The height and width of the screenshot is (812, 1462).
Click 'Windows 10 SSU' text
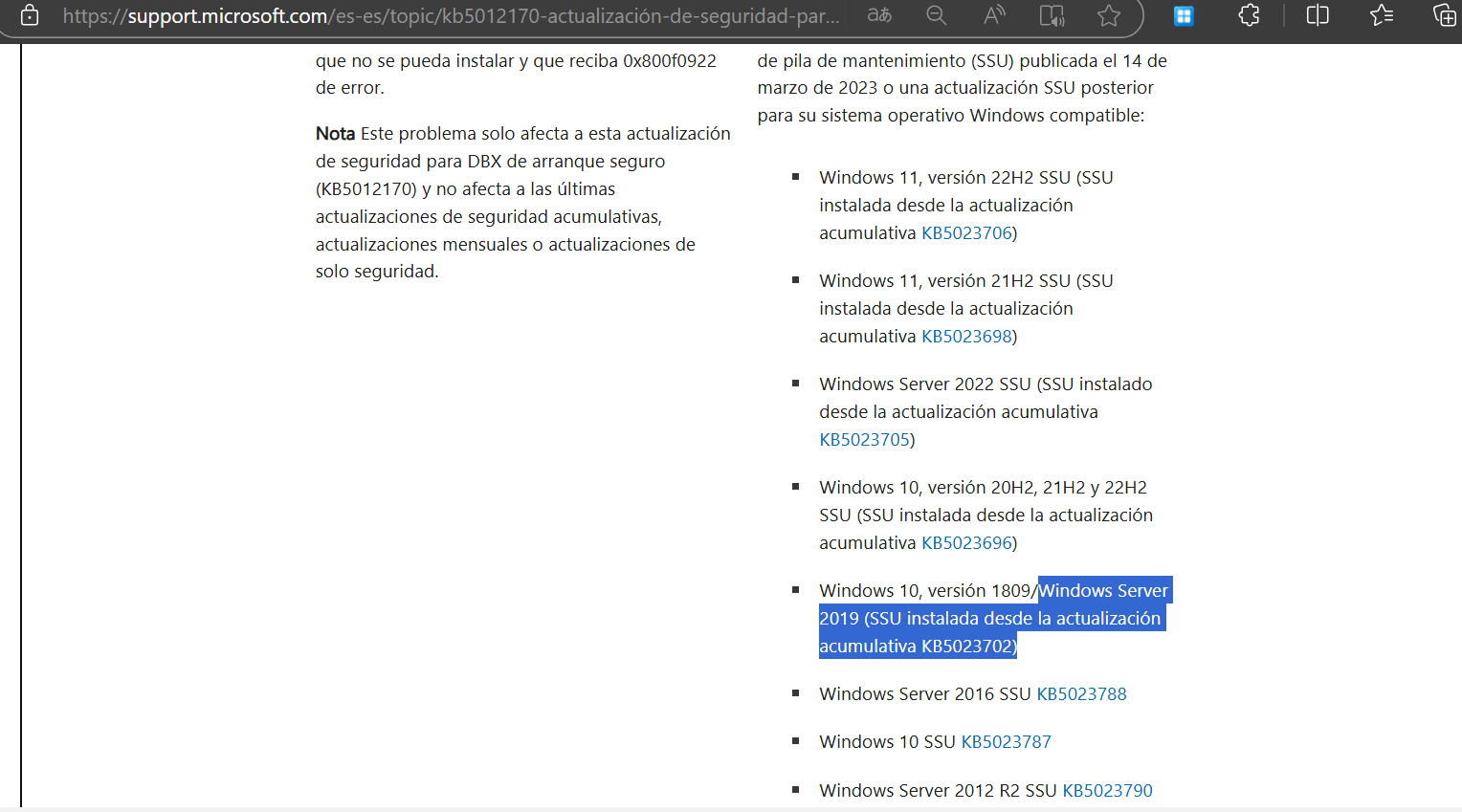(x=887, y=741)
